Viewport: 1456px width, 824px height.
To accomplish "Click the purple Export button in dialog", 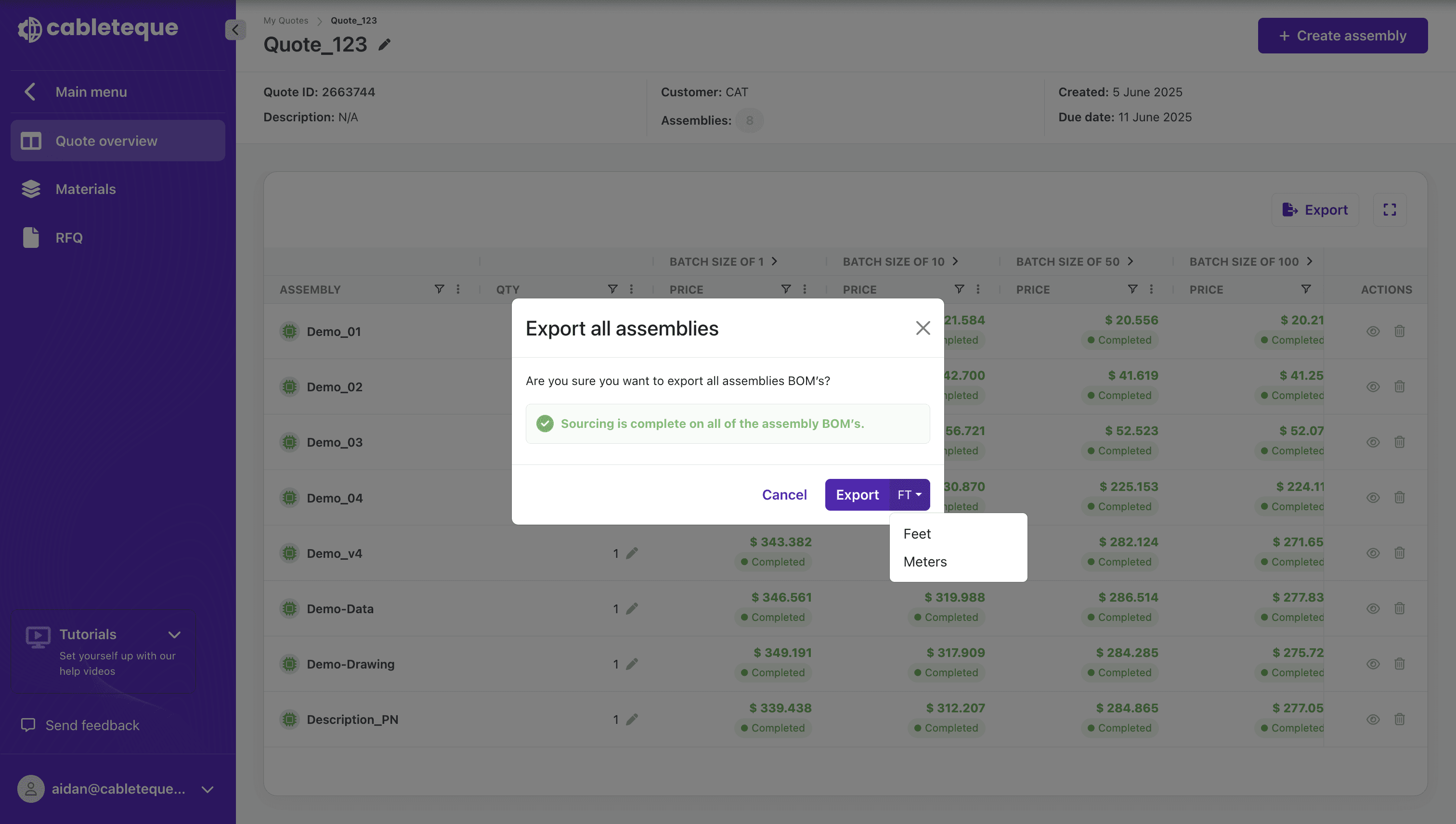I will (857, 495).
